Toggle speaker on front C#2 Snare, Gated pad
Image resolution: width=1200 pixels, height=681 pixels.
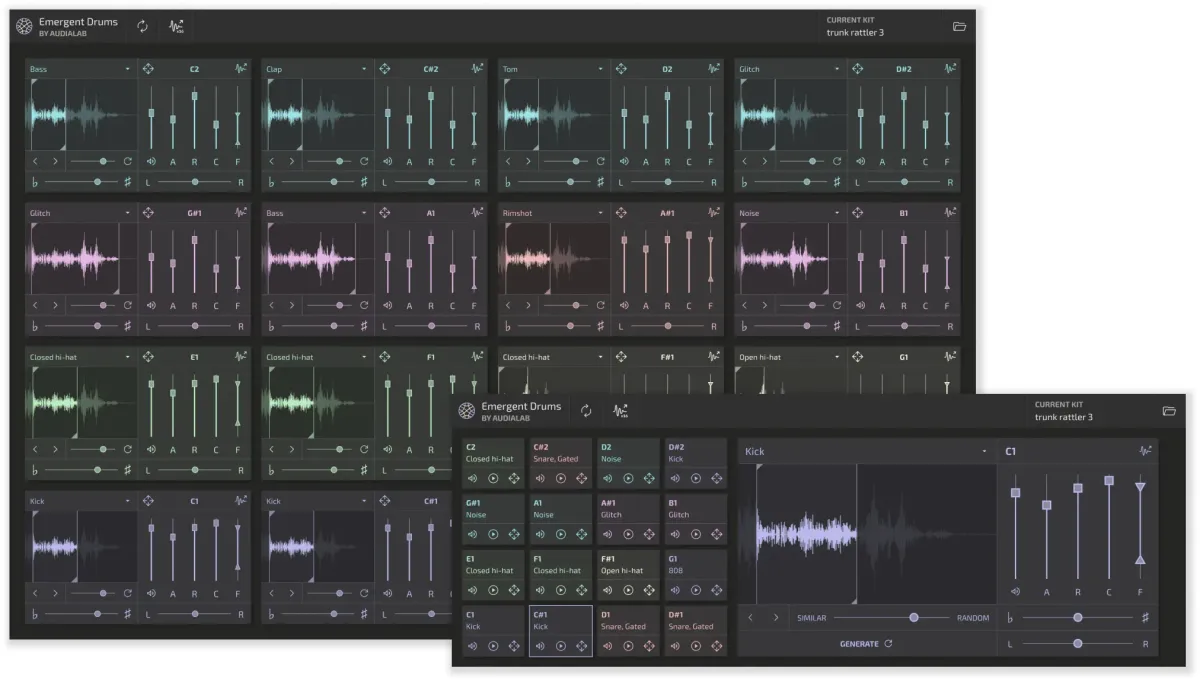click(x=539, y=478)
